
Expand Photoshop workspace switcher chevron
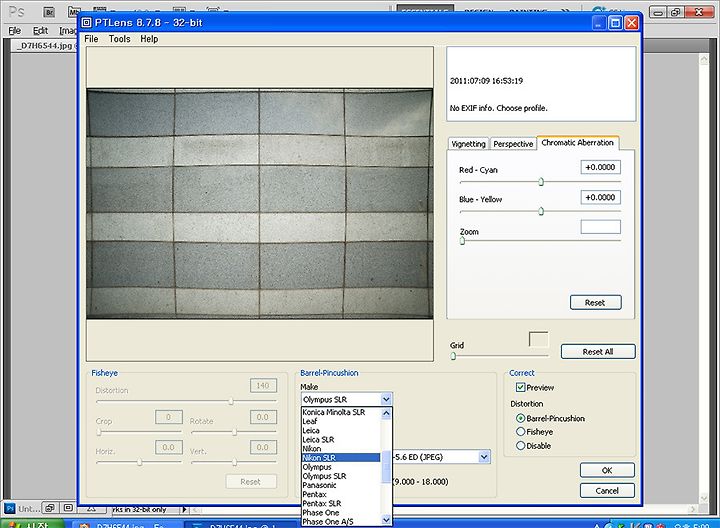[567, 10]
